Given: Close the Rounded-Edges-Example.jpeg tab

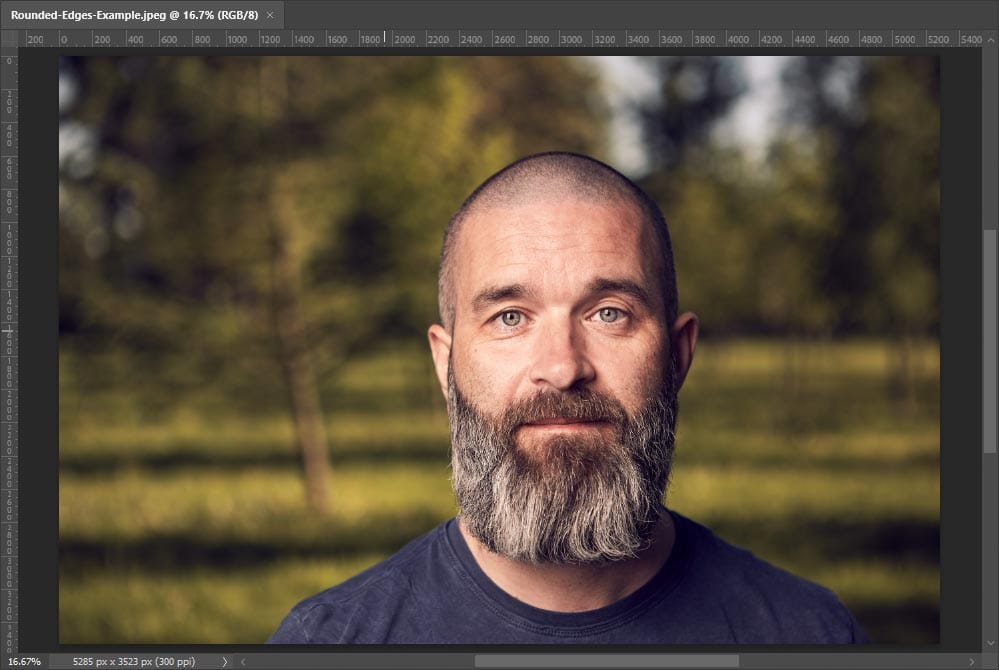Looking at the screenshot, I should tap(270, 15).
